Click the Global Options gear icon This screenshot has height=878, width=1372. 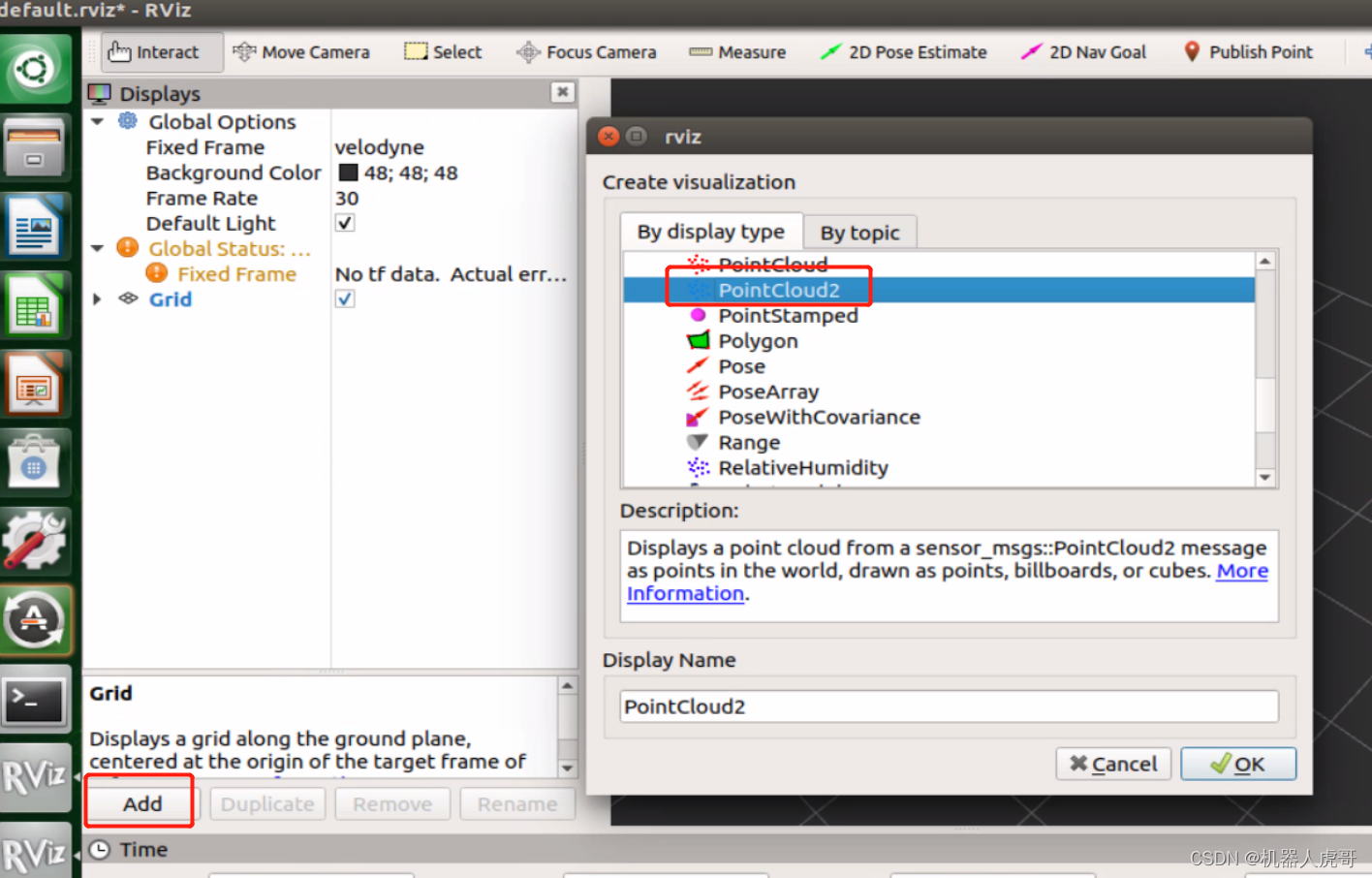pyautogui.click(x=128, y=121)
